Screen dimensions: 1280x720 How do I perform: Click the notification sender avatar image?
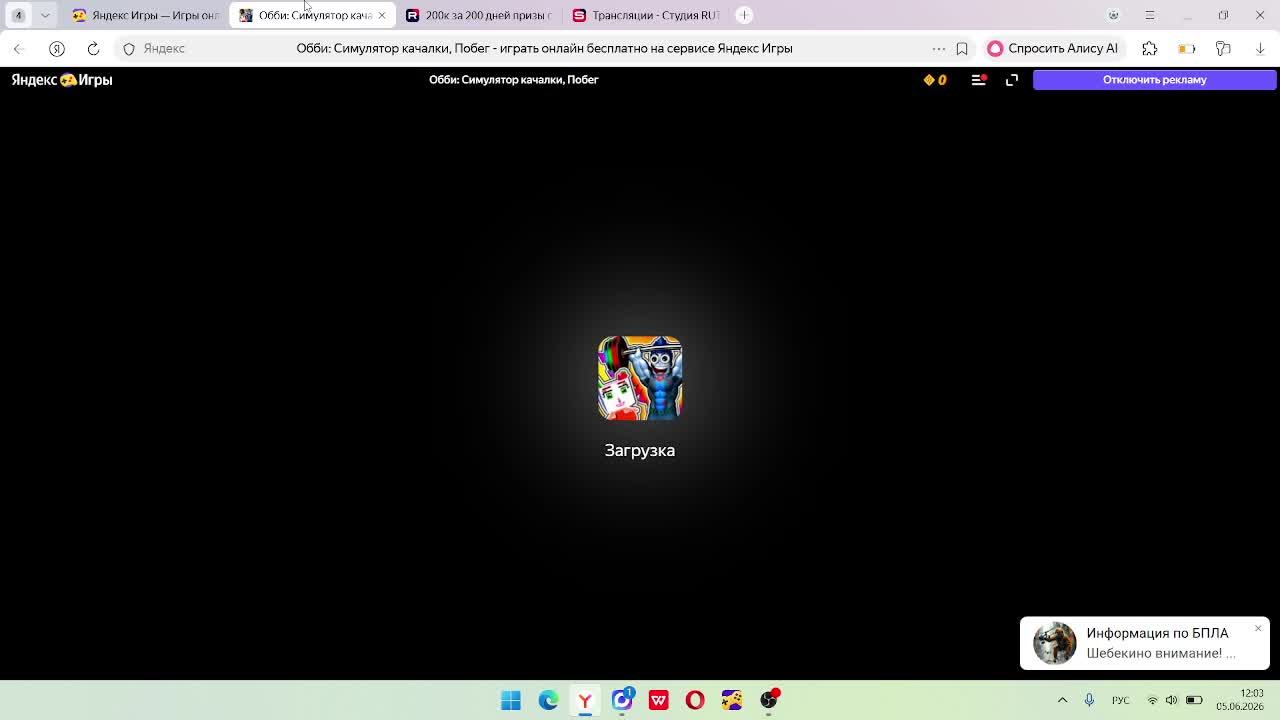point(1054,643)
